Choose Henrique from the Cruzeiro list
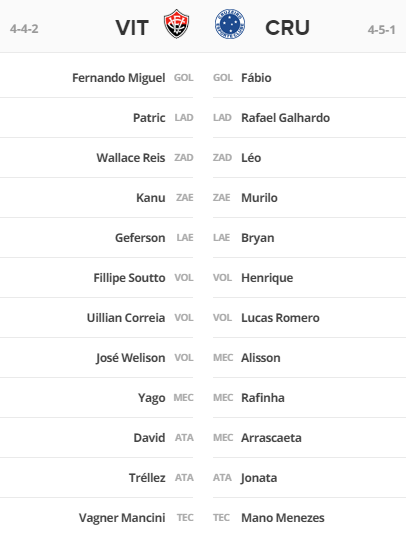Viewport: 406px width, 536px height. [267, 278]
